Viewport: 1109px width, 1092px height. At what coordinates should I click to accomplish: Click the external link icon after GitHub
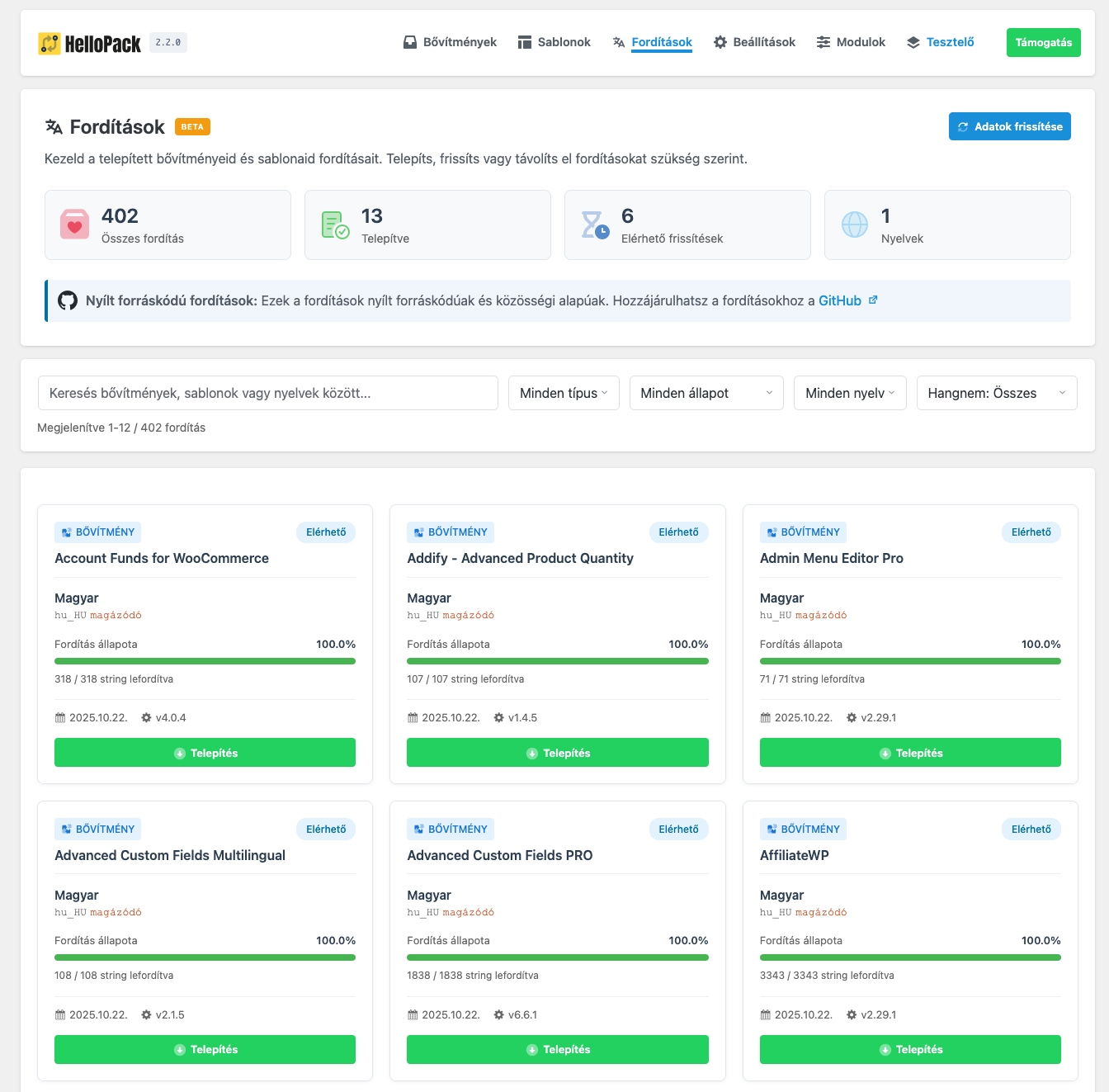873,300
